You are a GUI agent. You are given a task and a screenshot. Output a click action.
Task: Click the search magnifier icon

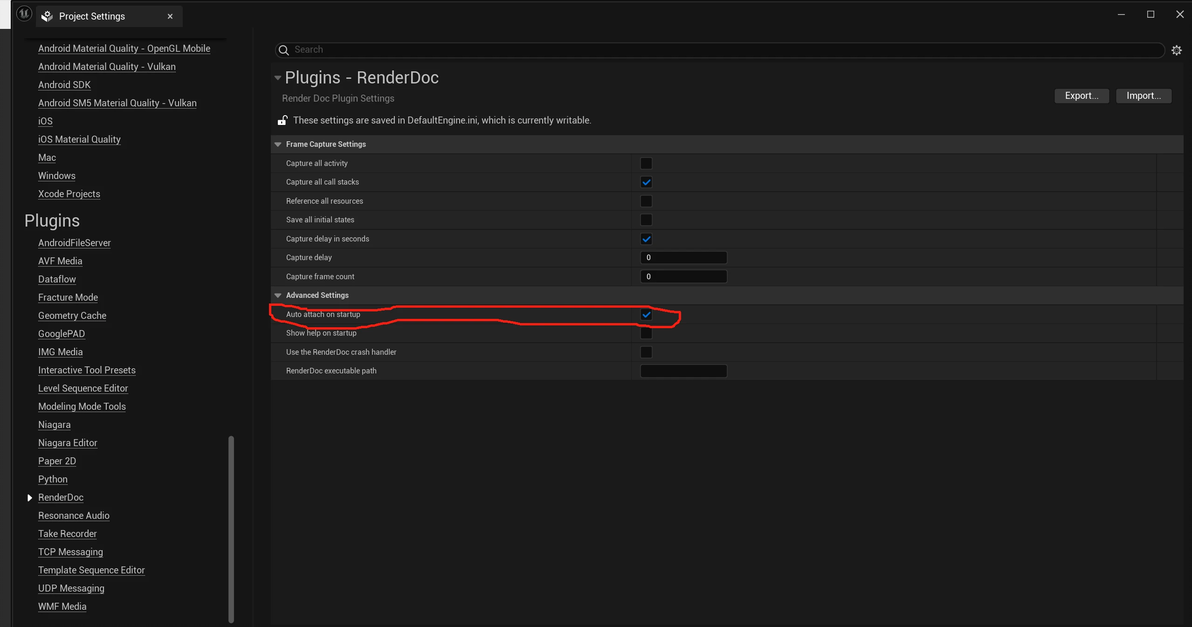coord(284,50)
